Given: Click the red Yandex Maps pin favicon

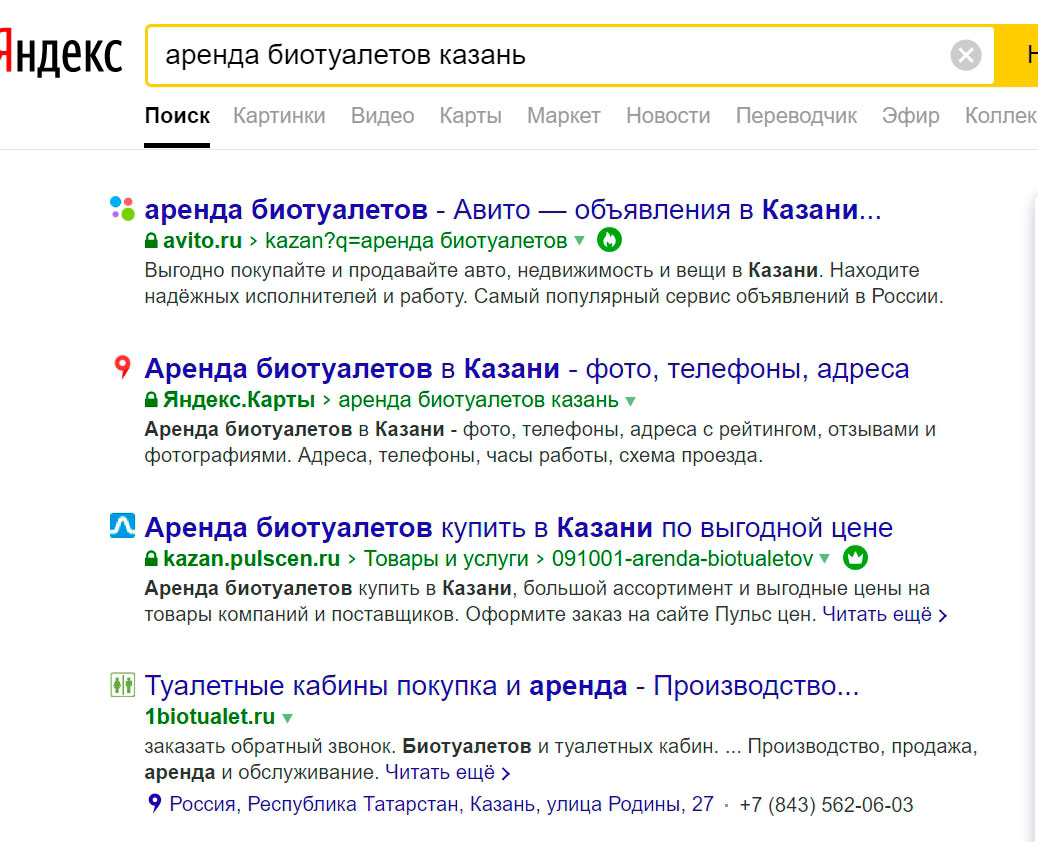Looking at the screenshot, I should coord(122,366).
